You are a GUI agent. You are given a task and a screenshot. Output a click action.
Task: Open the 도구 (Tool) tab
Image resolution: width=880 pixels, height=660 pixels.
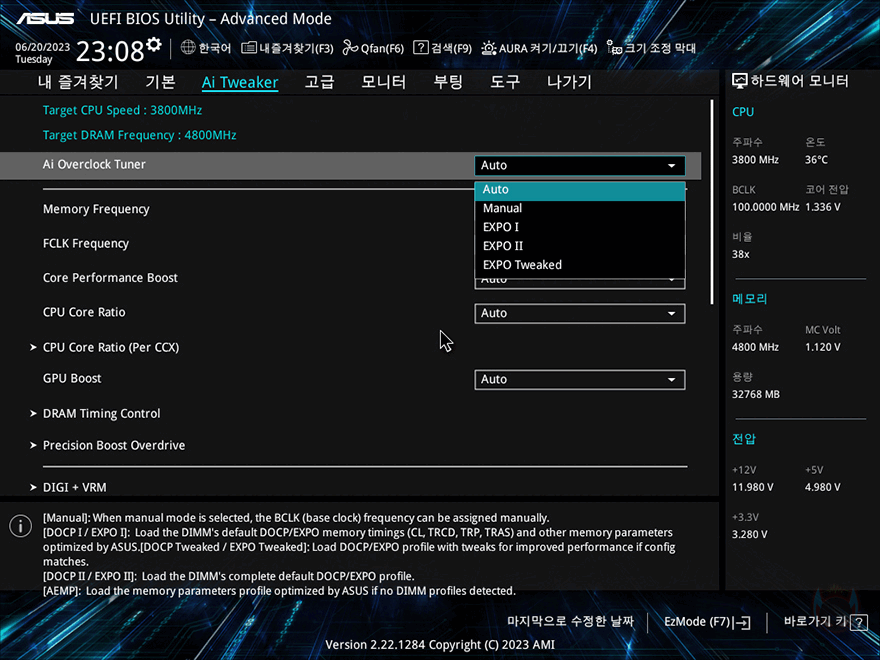[x=505, y=82]
